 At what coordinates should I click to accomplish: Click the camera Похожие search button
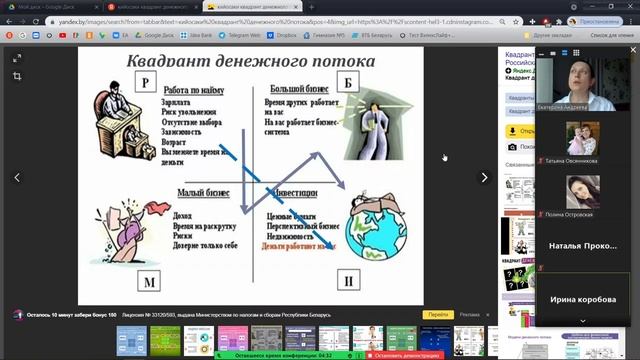(x=521, y=147)
